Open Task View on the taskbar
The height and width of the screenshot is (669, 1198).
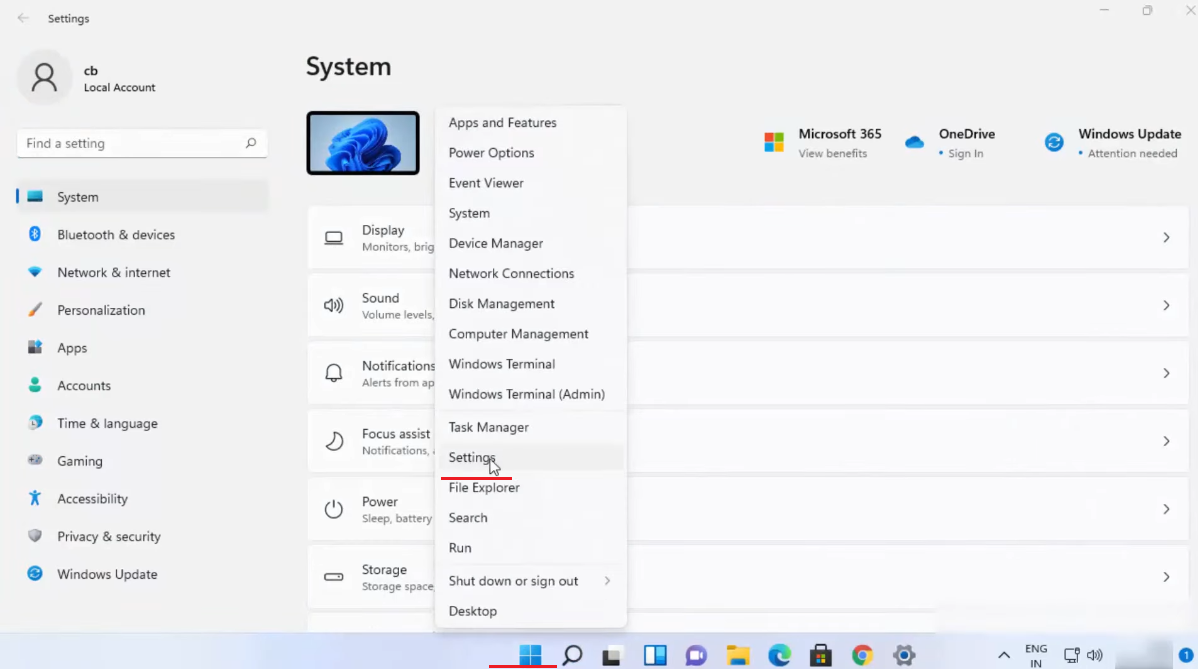coord(612,654)
